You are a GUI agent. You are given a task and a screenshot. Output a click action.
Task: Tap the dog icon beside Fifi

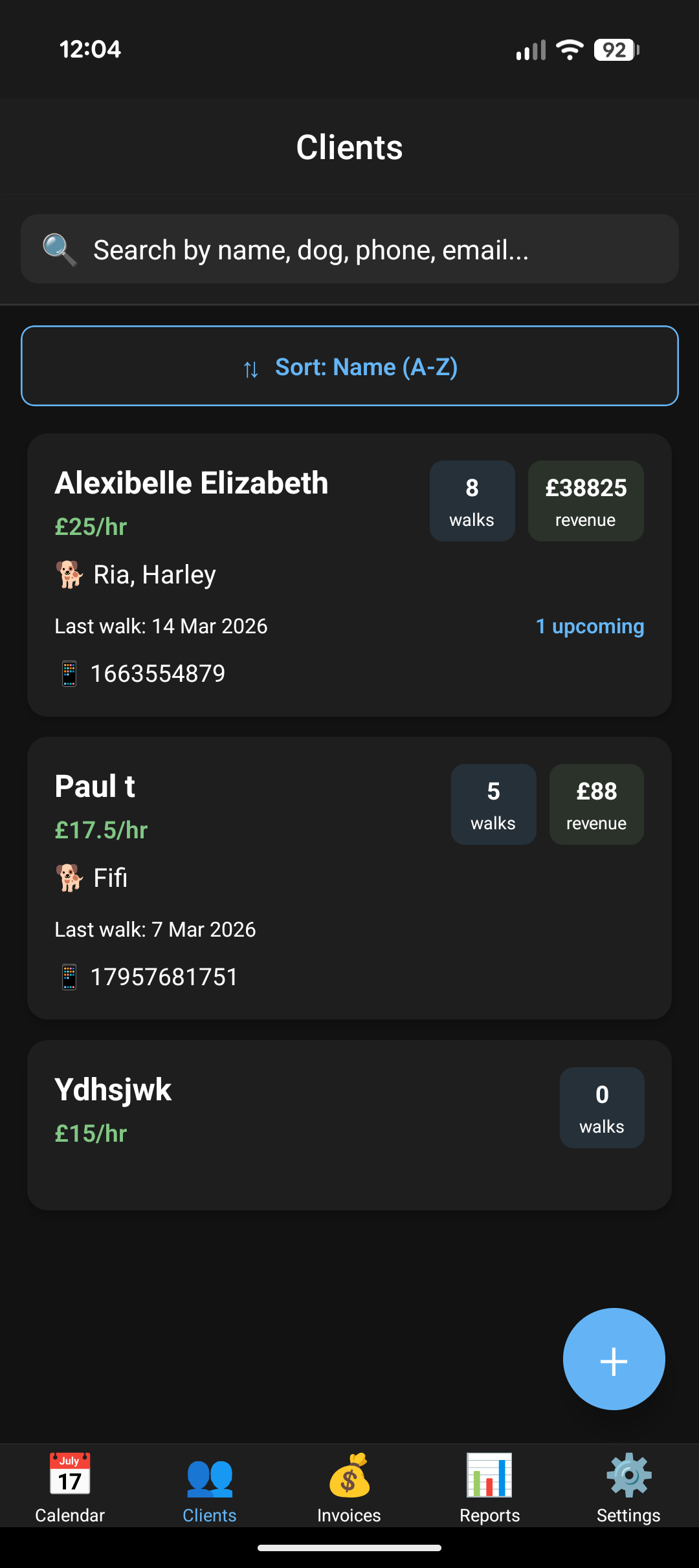click(69, 878)
